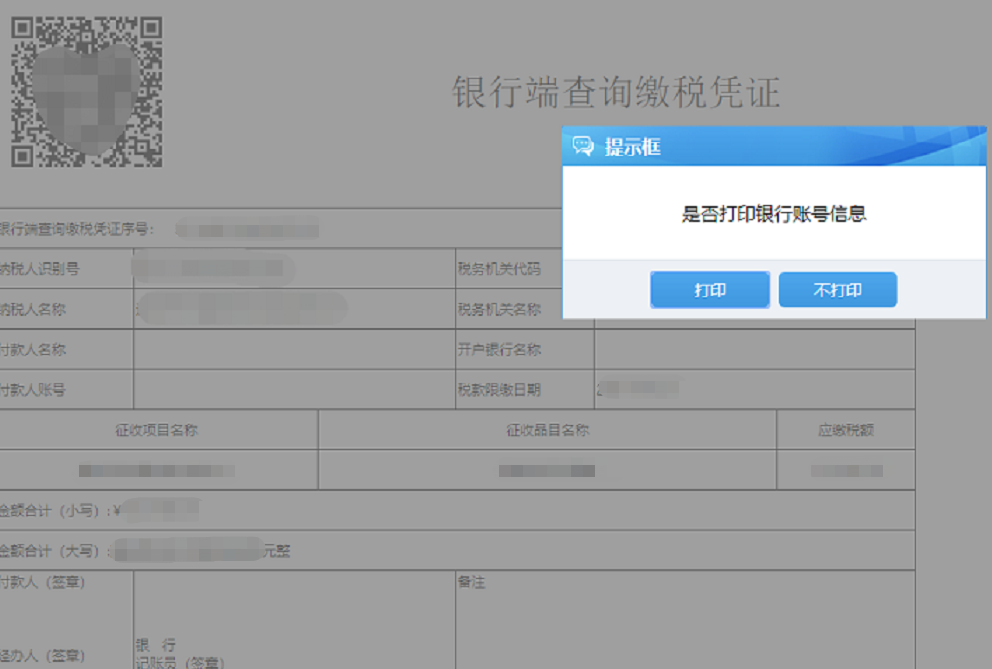Click the 经办人（签章） label
The width and height of the screenshot is (992, 669).
(x=42, y=656)
